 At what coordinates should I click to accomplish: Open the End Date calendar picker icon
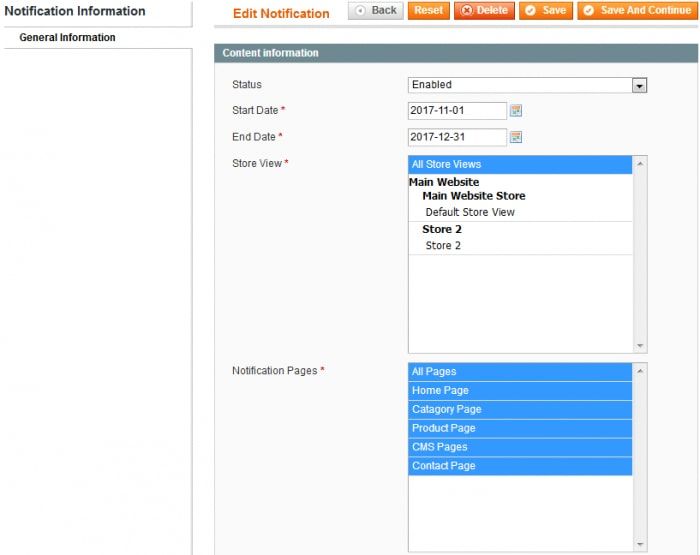(516, 137)
